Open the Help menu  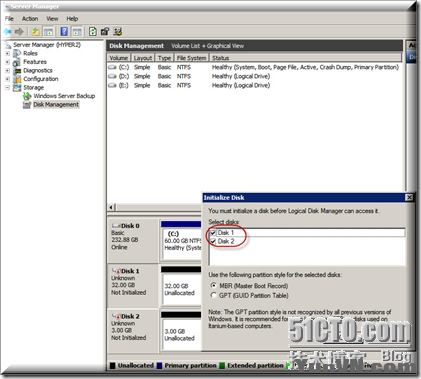click(x=72, y=19)
